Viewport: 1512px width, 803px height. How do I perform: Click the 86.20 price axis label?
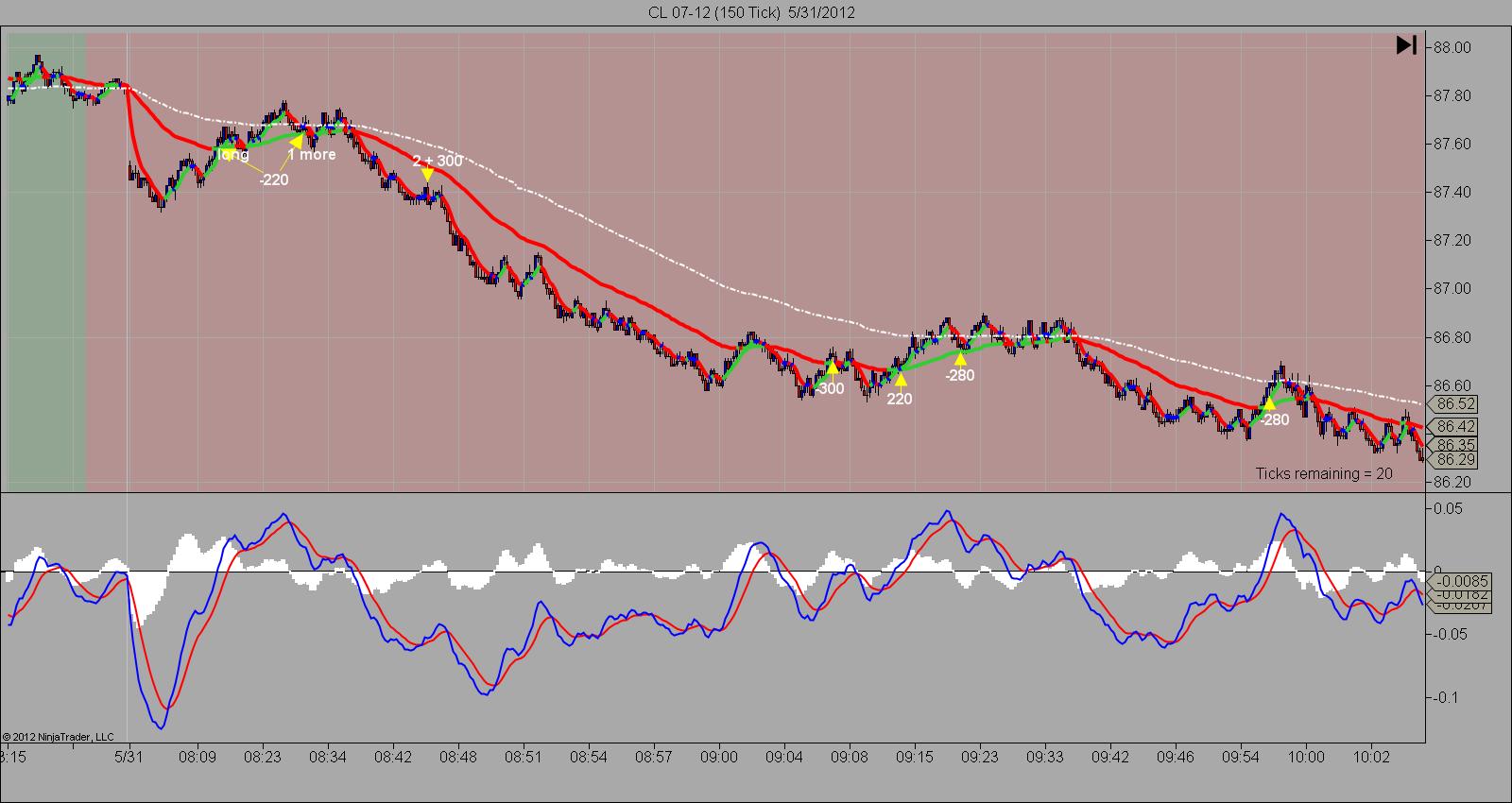pyautogui.click(x=1452, y=482)
